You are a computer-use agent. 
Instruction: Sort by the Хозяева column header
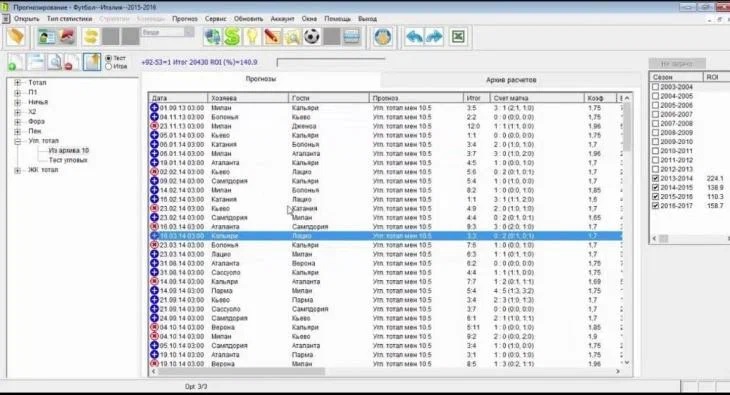click(248, 98)
